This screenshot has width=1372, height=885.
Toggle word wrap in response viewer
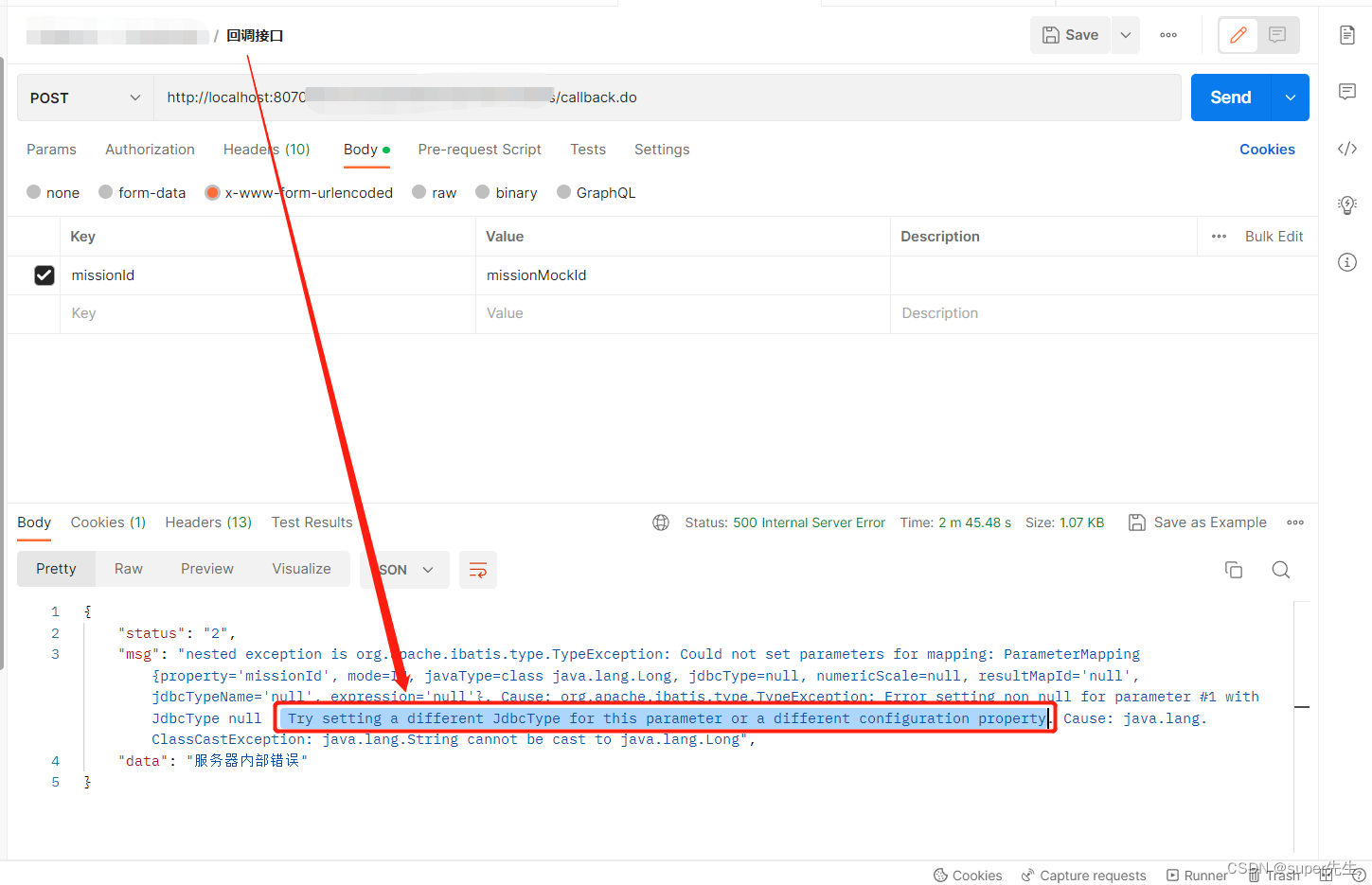[478, 570]
